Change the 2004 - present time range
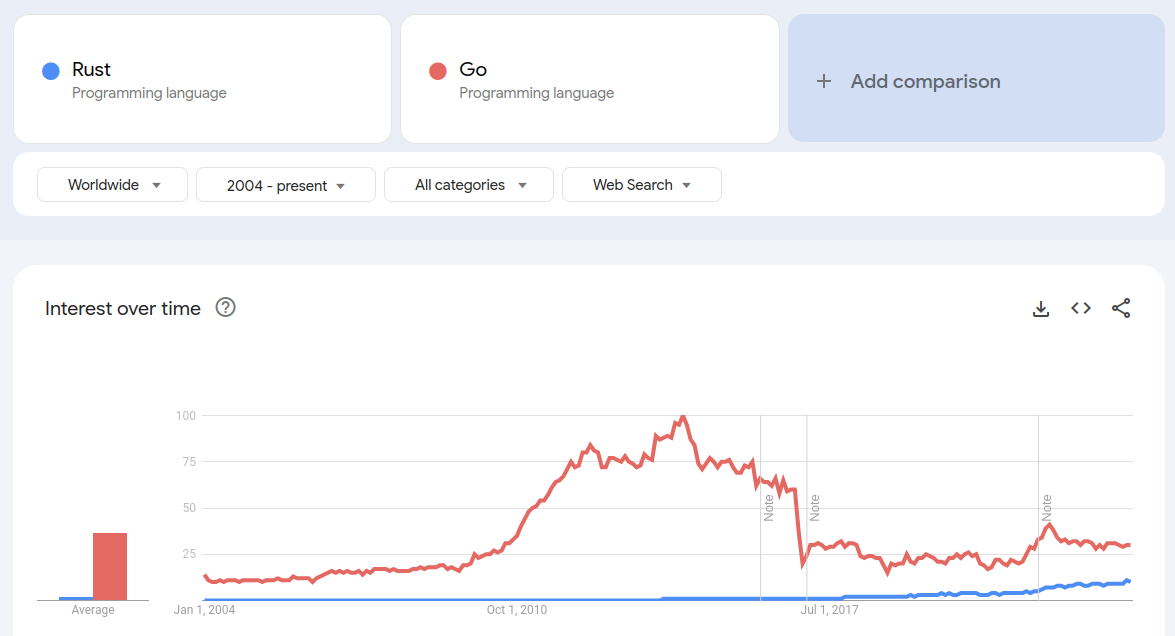This screenshot has height=636, width=1175. pyautogui.click(x=285, y=185)
